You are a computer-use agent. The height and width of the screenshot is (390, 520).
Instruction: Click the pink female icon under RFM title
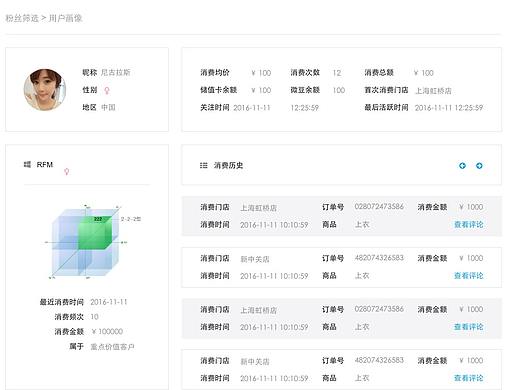(x=67, y=172)
